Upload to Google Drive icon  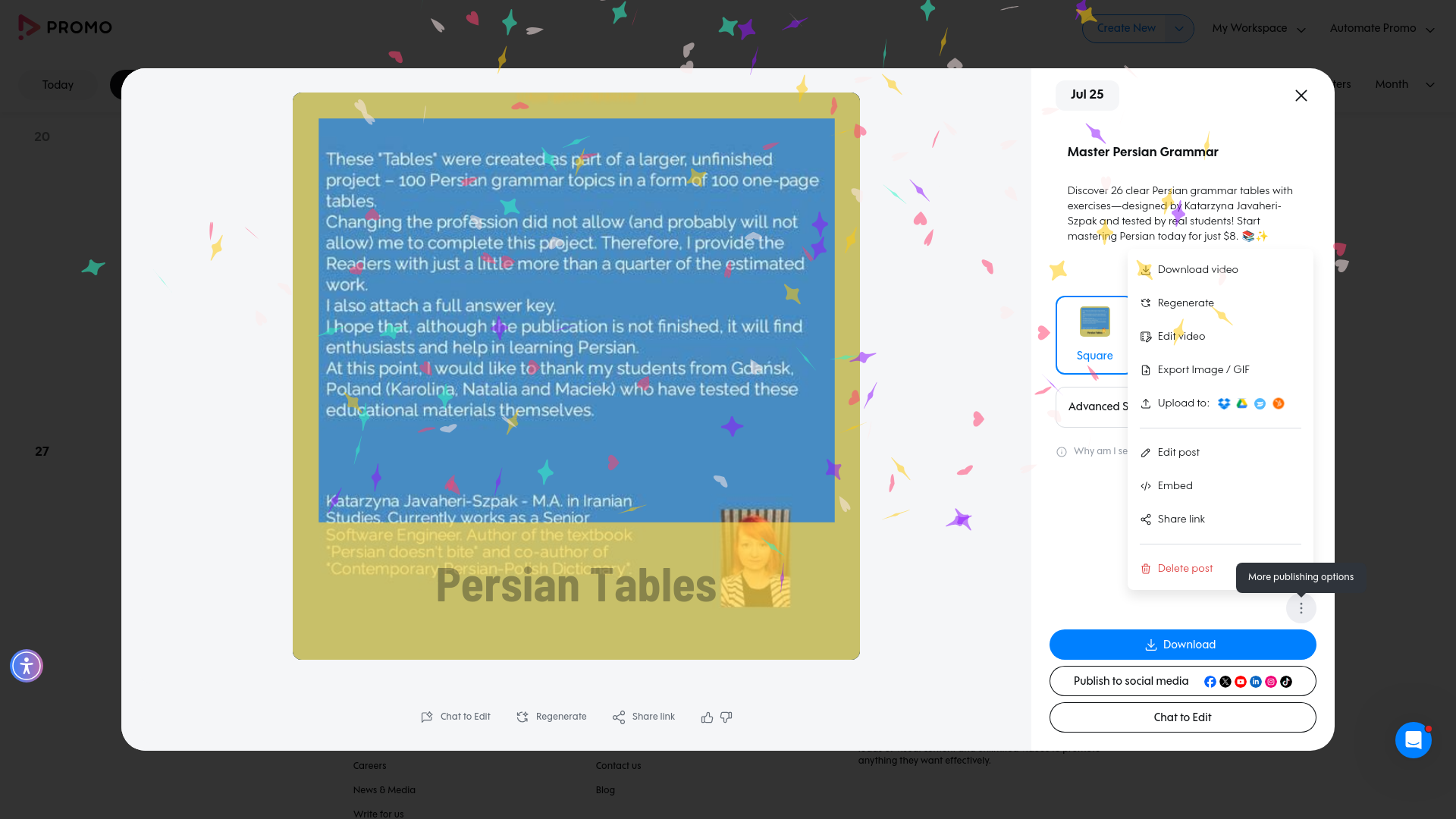click(1242, 403)
